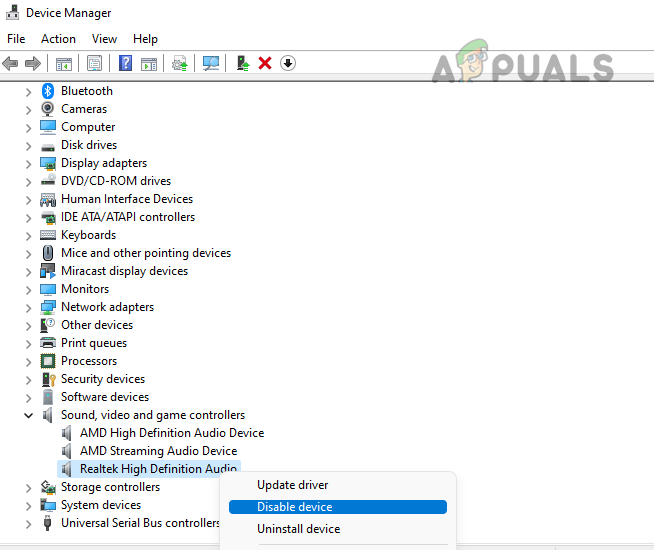Click Show/Hide Action Pane toolbar icon
The image size is (654, 550).
point(149,64)
